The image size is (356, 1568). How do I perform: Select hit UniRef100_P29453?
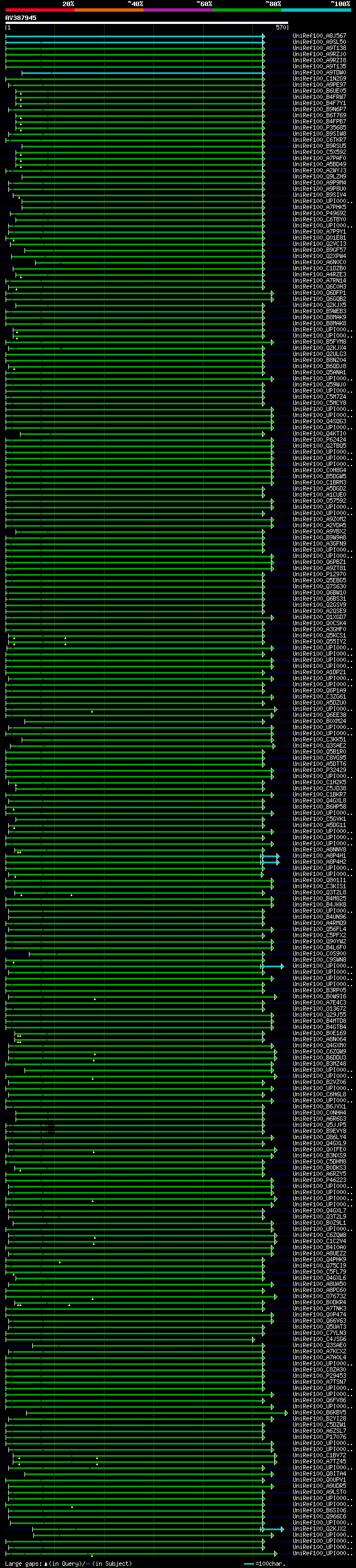(x=319, y=1376)
